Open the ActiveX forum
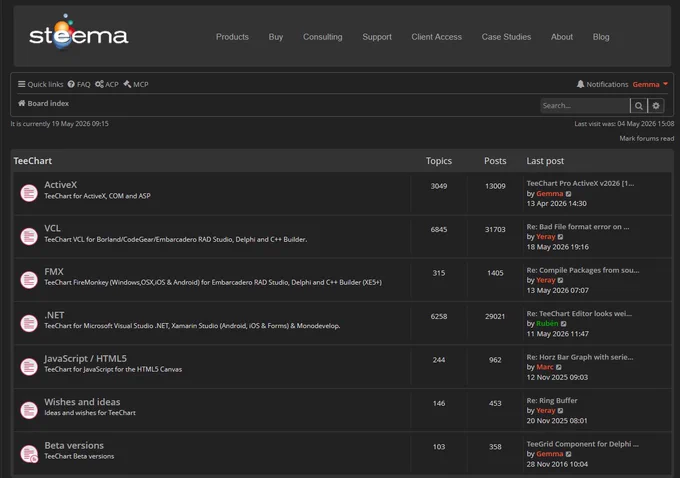This screenshot has height=478, width=680. [x=61, y=185]
